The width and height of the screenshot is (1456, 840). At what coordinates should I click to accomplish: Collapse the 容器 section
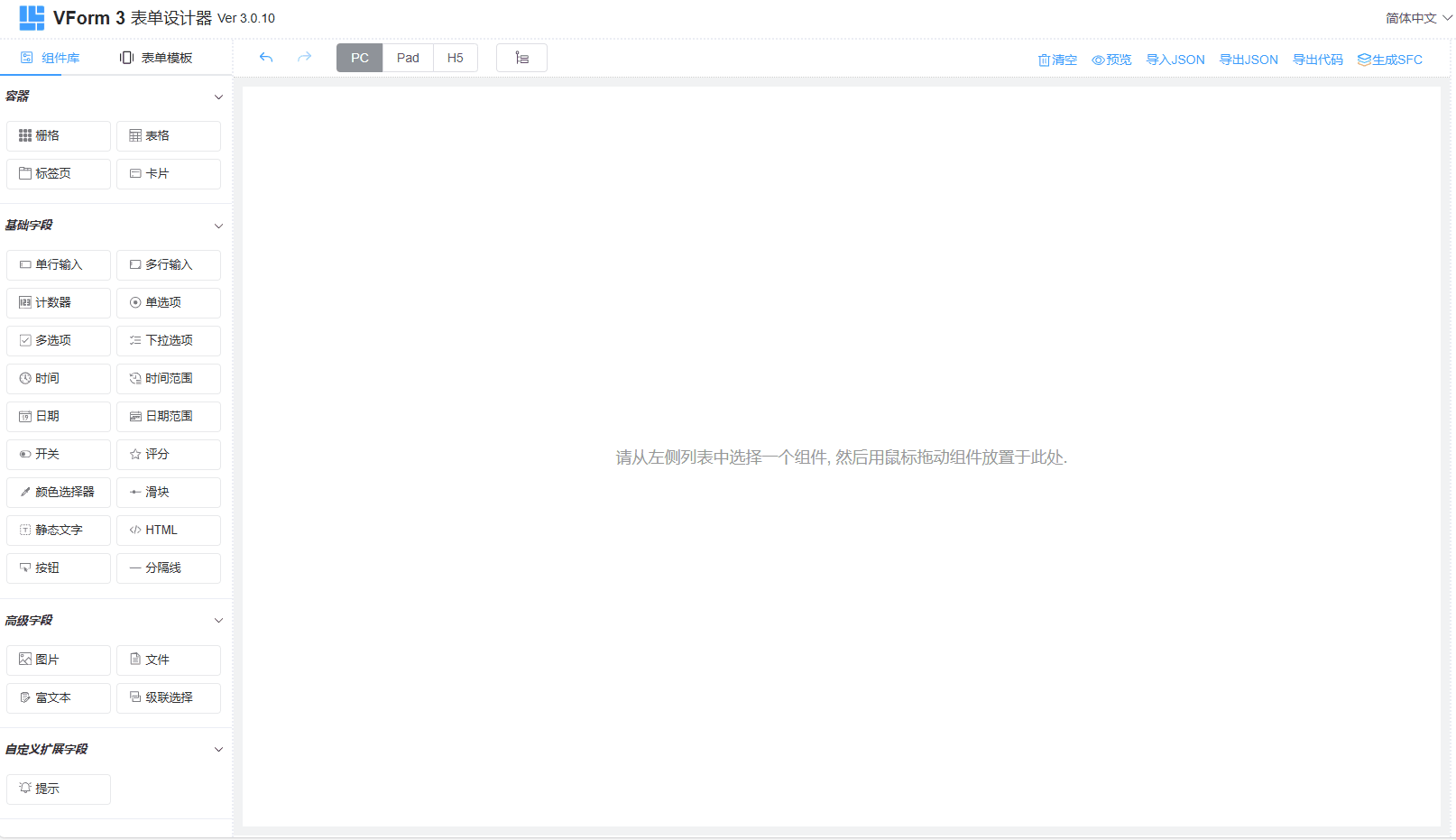(217, 97)
